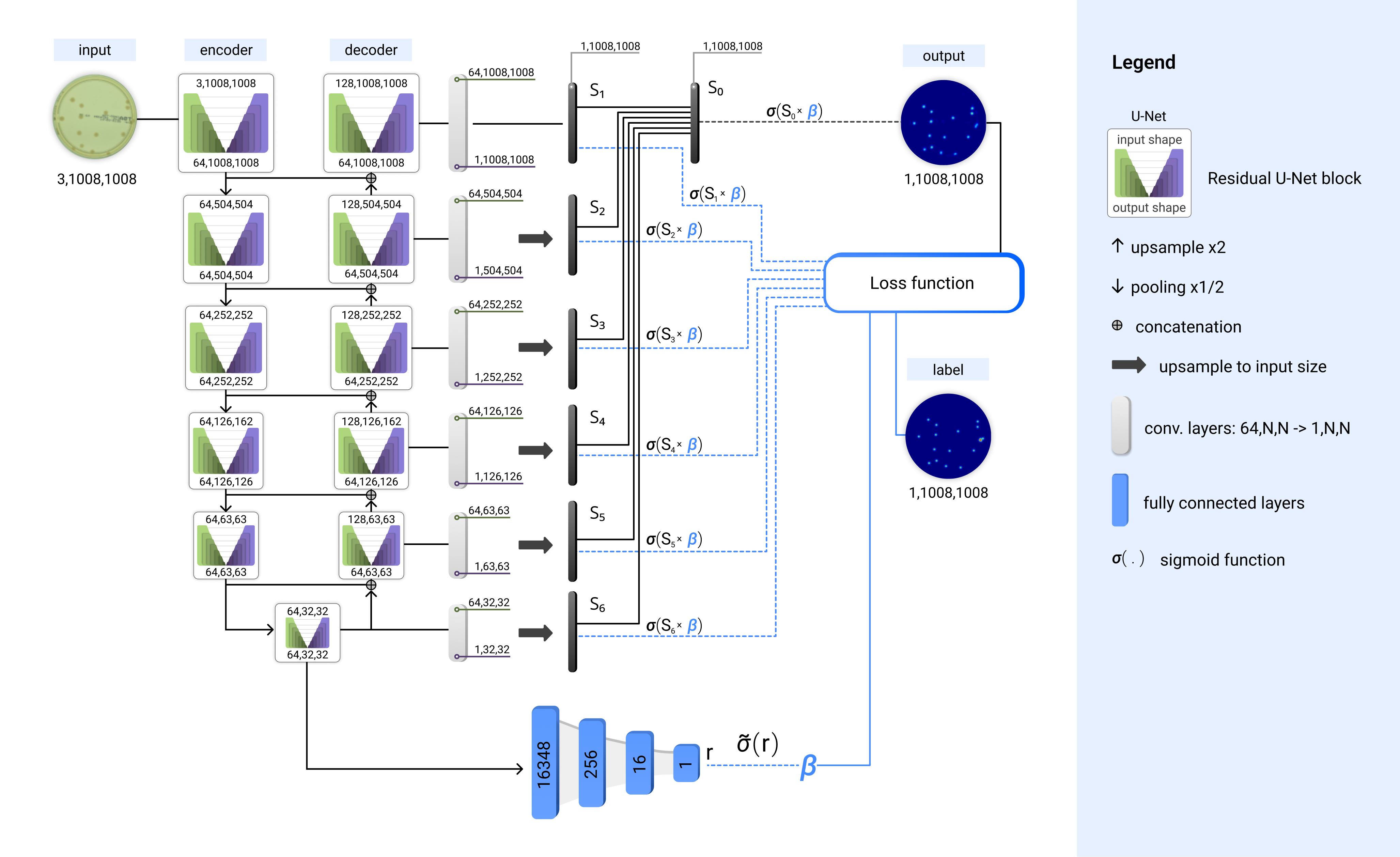Click the fully connected layer 256
This screenshot has width=1400, height=857.
click(592, 763)
